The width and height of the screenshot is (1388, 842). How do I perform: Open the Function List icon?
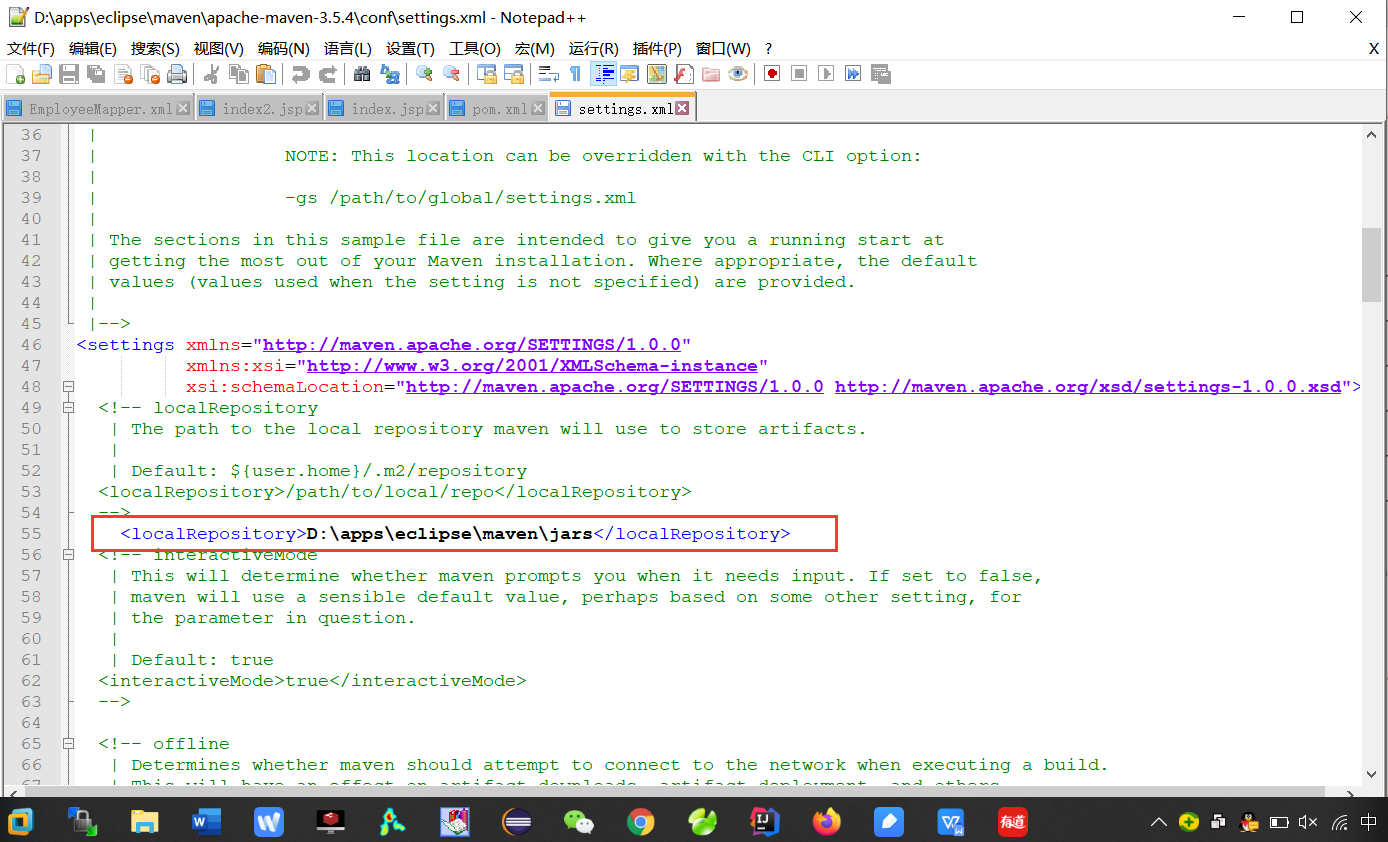coord(683,74)
